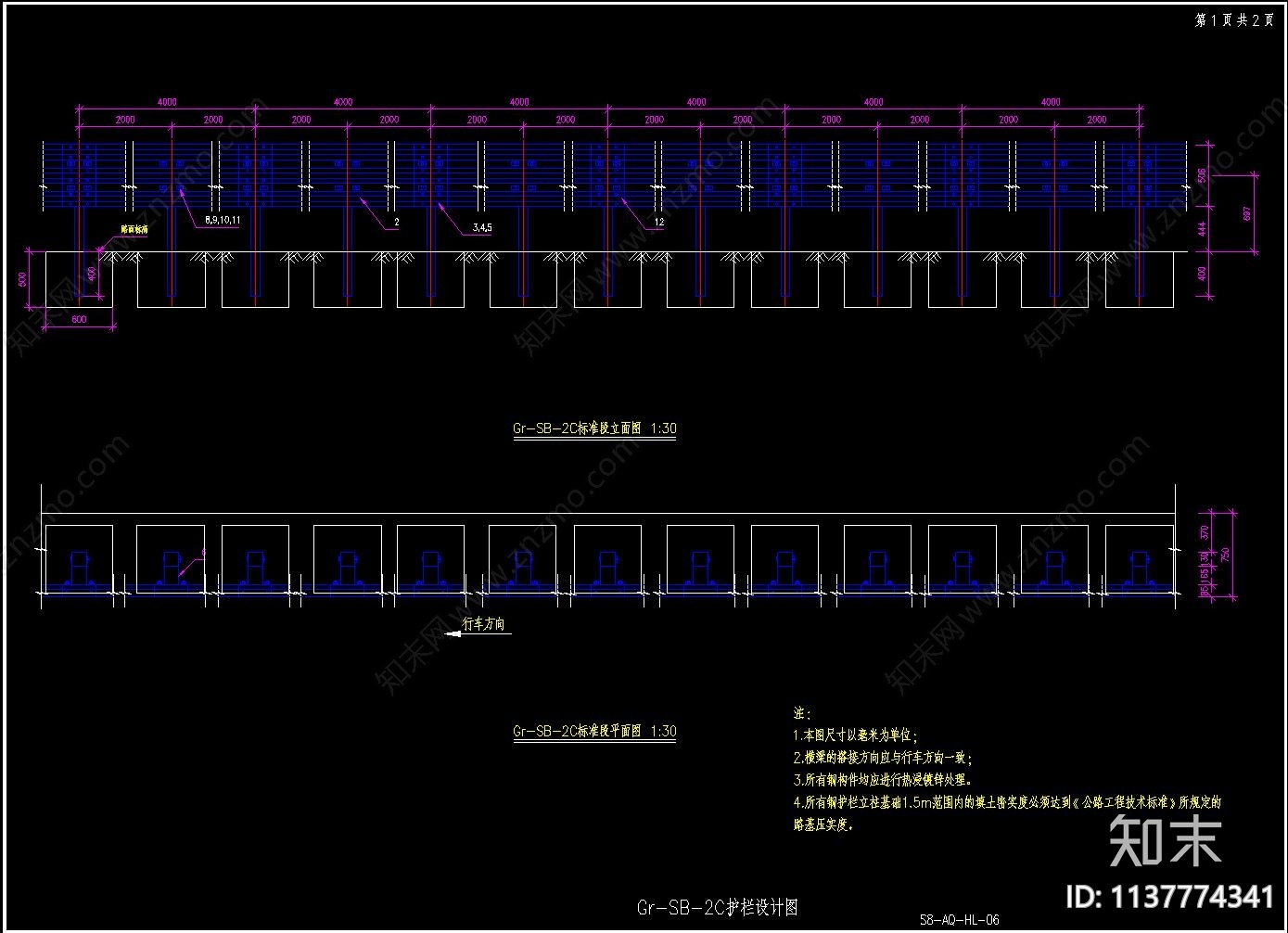Click the '750' plan-view dimension
This screenshot has height=933, width=1288.
pos(1225,556)
